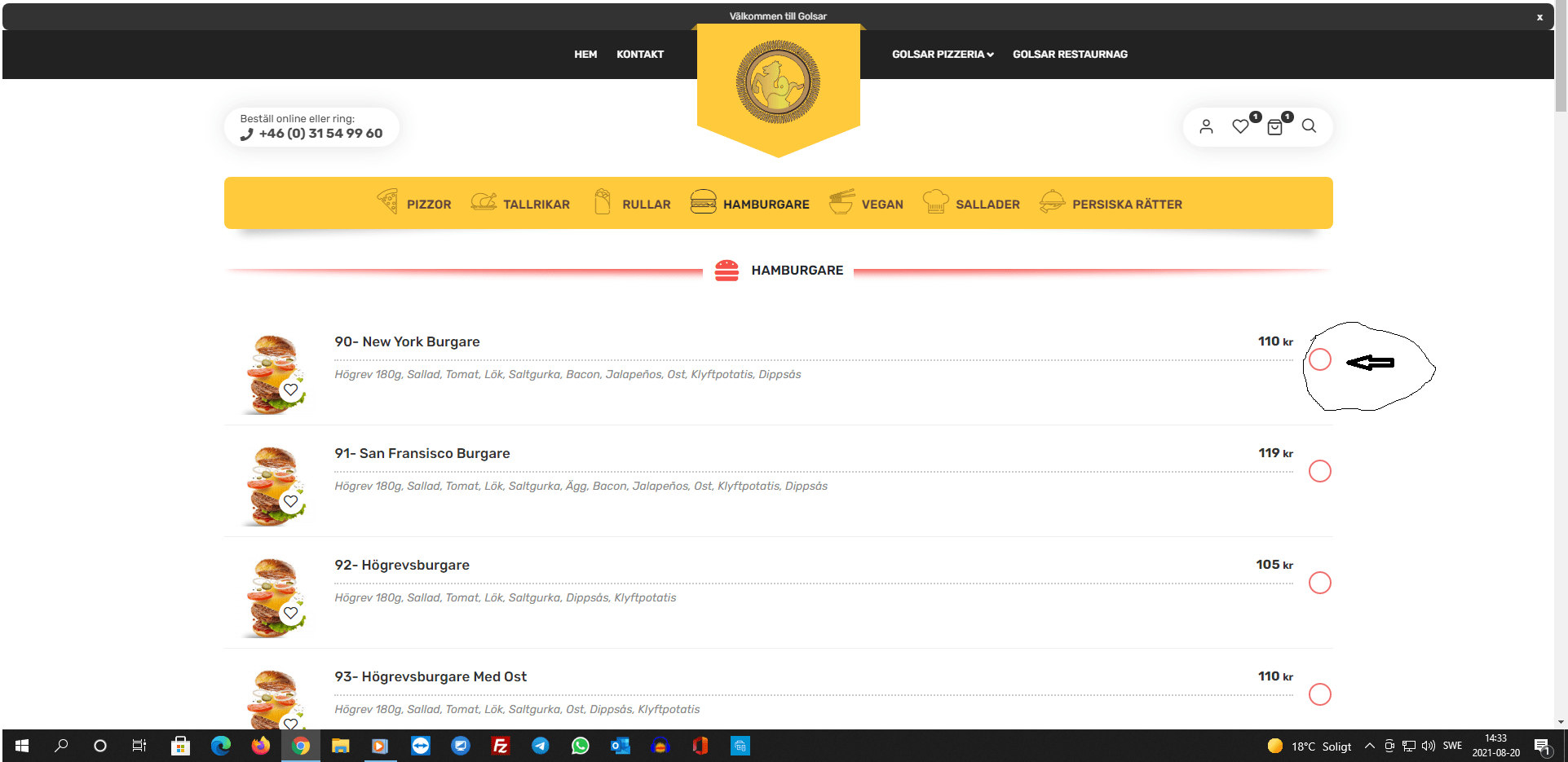Open FileZilla from taskbar
Screen dimensions: 1568x762
[500, 746]
